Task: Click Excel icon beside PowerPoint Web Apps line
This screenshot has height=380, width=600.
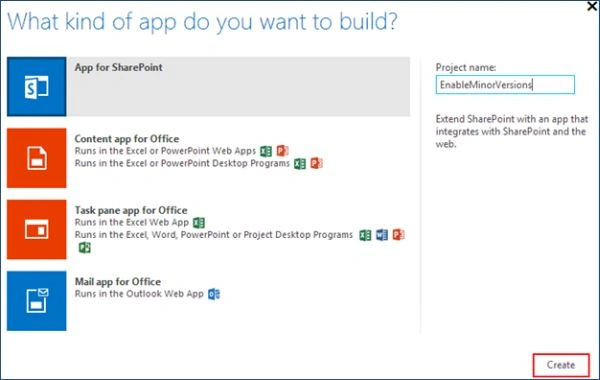Action: [266, 151]
